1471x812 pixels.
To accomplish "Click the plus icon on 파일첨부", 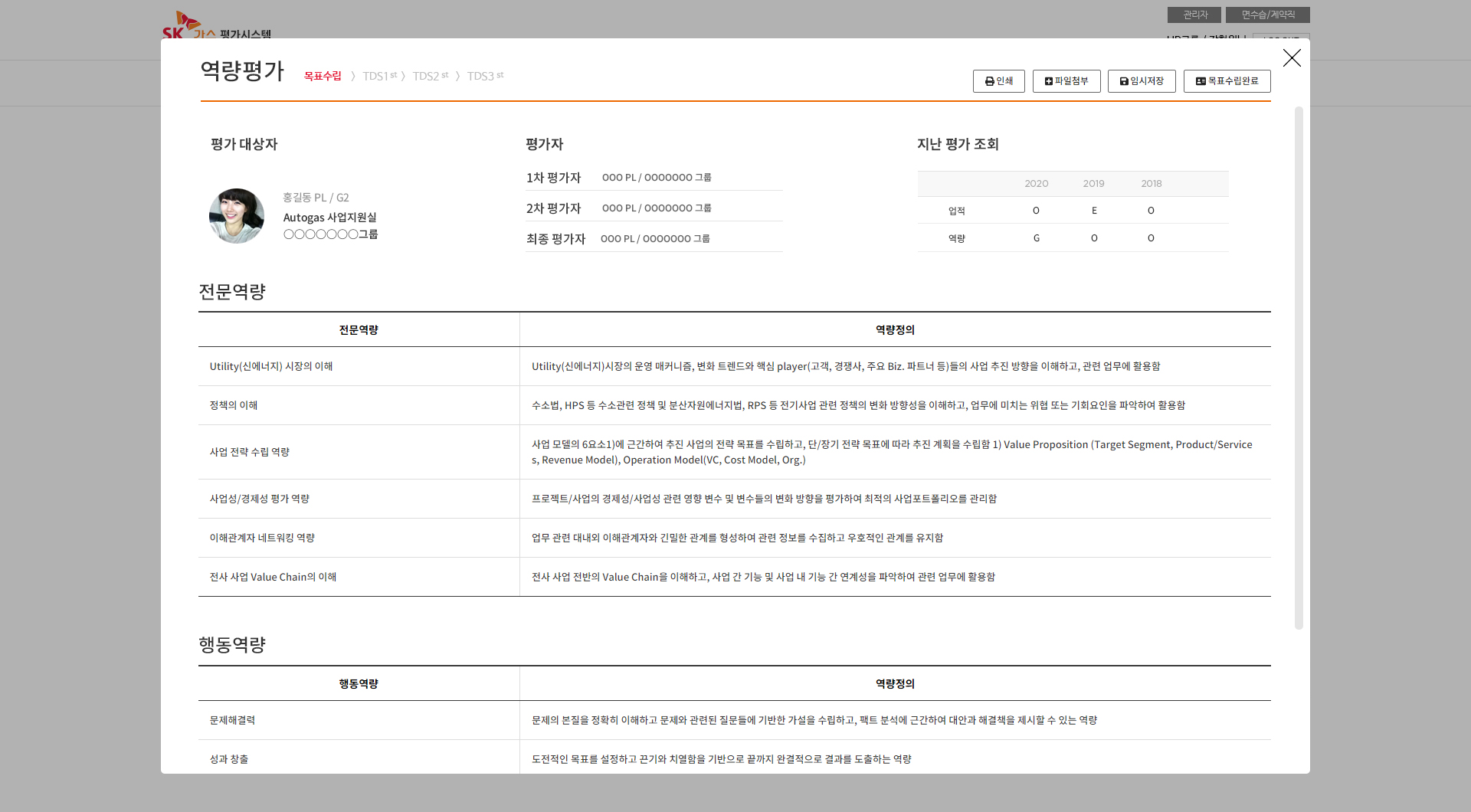I will [x=1048, y=81].
